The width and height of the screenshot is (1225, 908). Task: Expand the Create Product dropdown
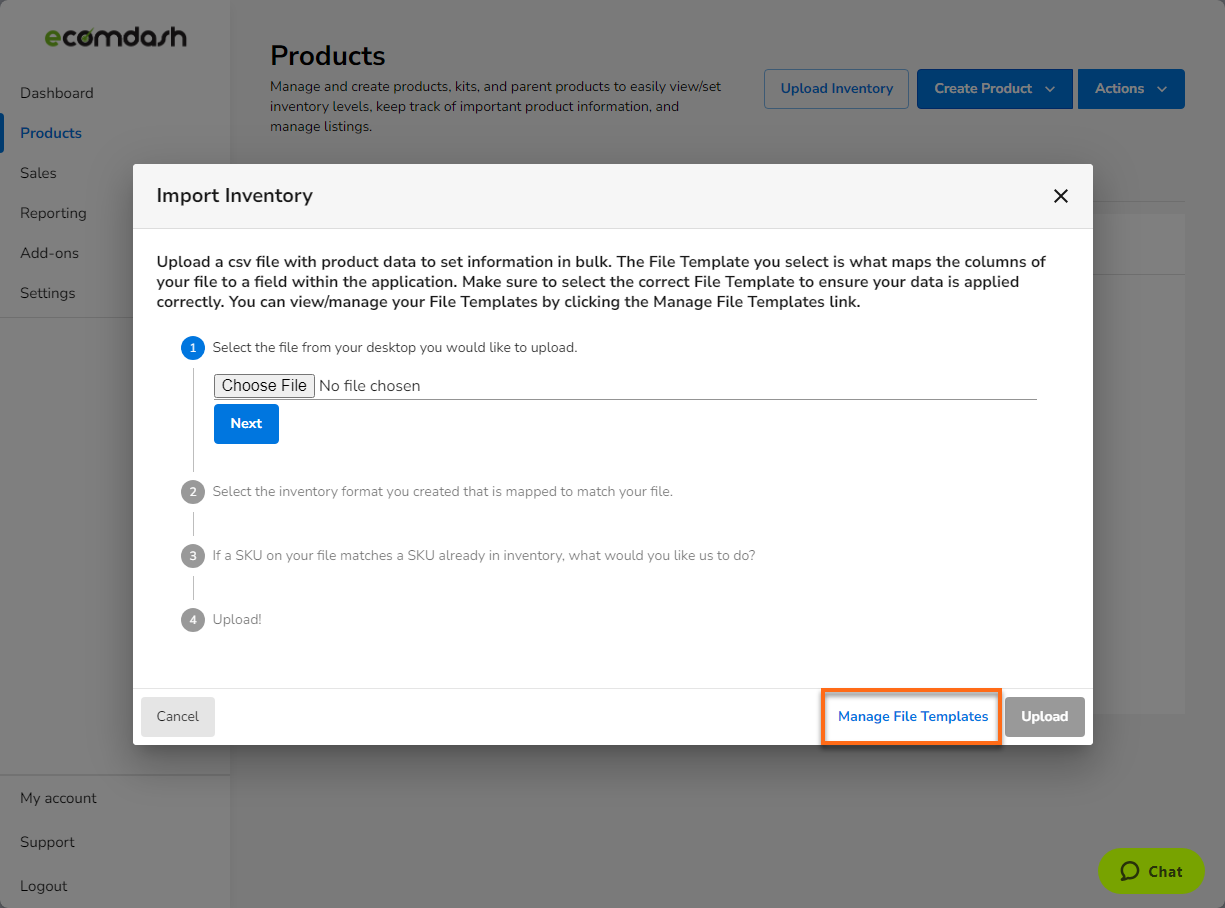994,89
